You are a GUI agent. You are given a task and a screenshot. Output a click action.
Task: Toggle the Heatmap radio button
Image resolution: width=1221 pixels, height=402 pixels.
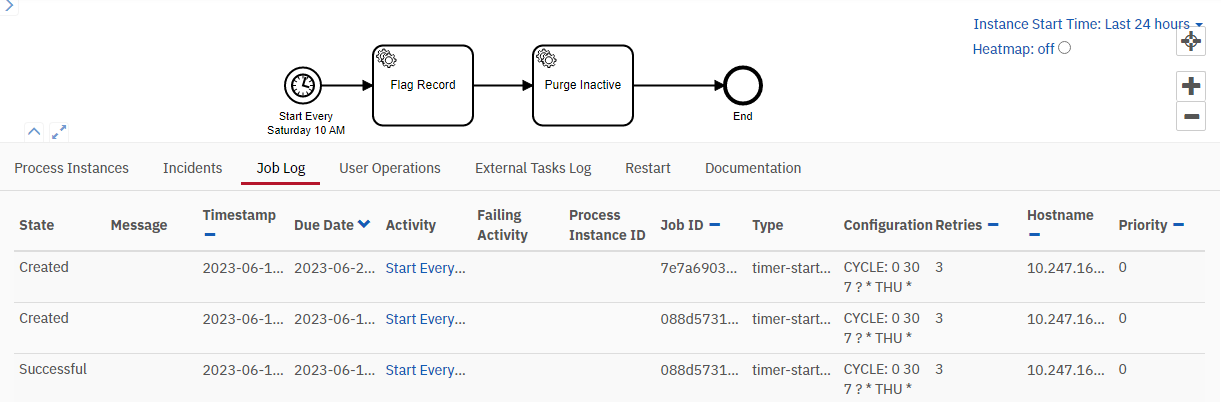pyautogui.click(x=1065, y=47)
